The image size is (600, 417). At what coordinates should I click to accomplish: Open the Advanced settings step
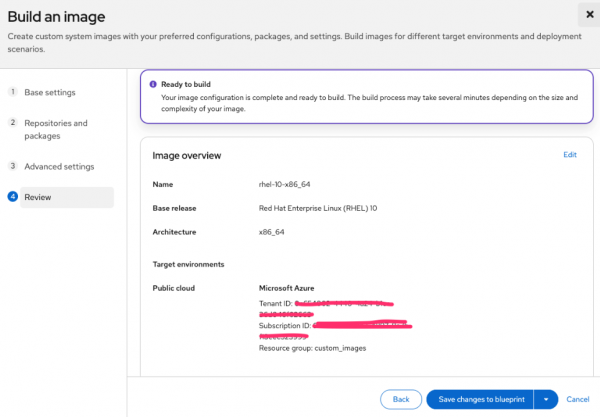(x=59, y=167)
